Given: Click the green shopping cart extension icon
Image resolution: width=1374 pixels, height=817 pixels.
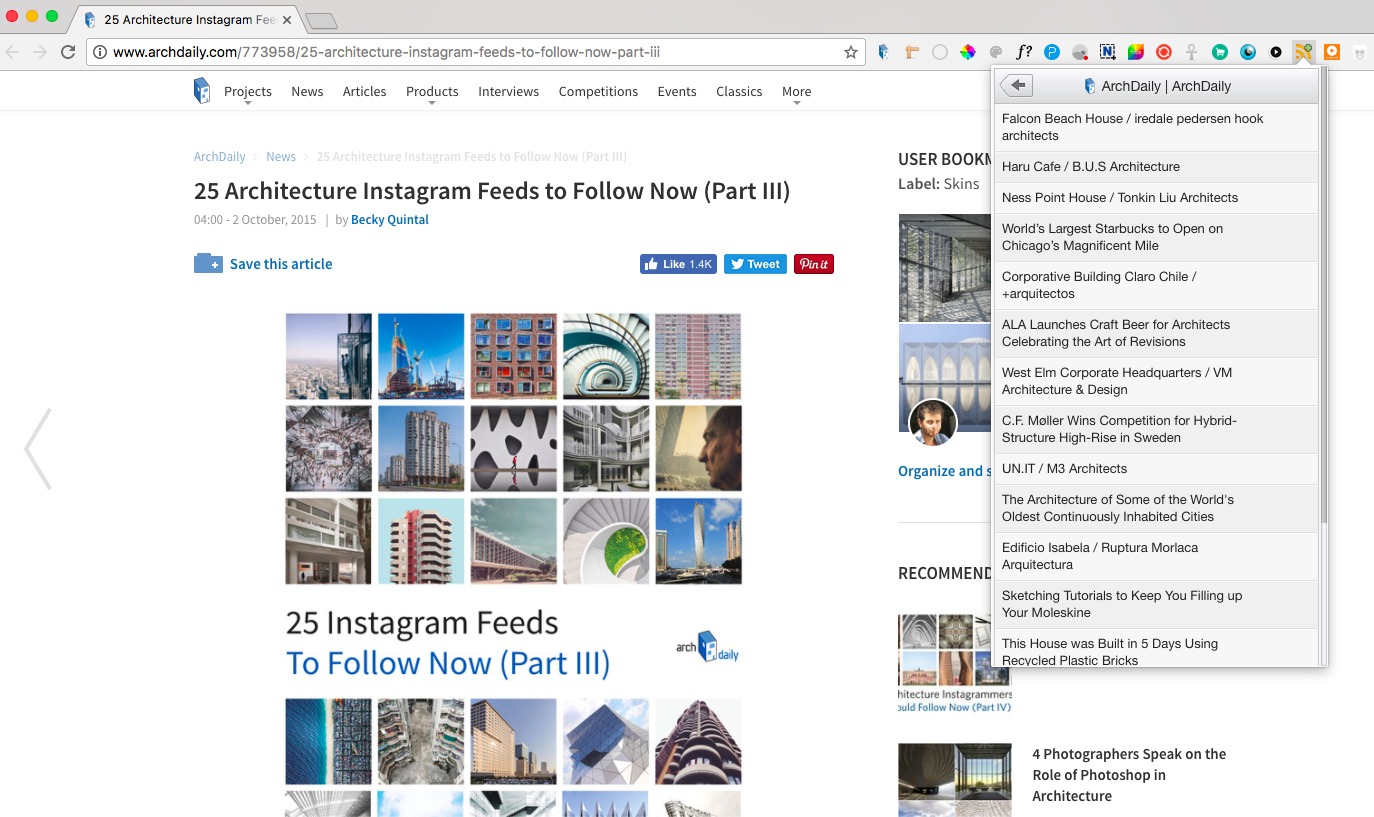Looking at the screenshot, I should pos(1220,52).
